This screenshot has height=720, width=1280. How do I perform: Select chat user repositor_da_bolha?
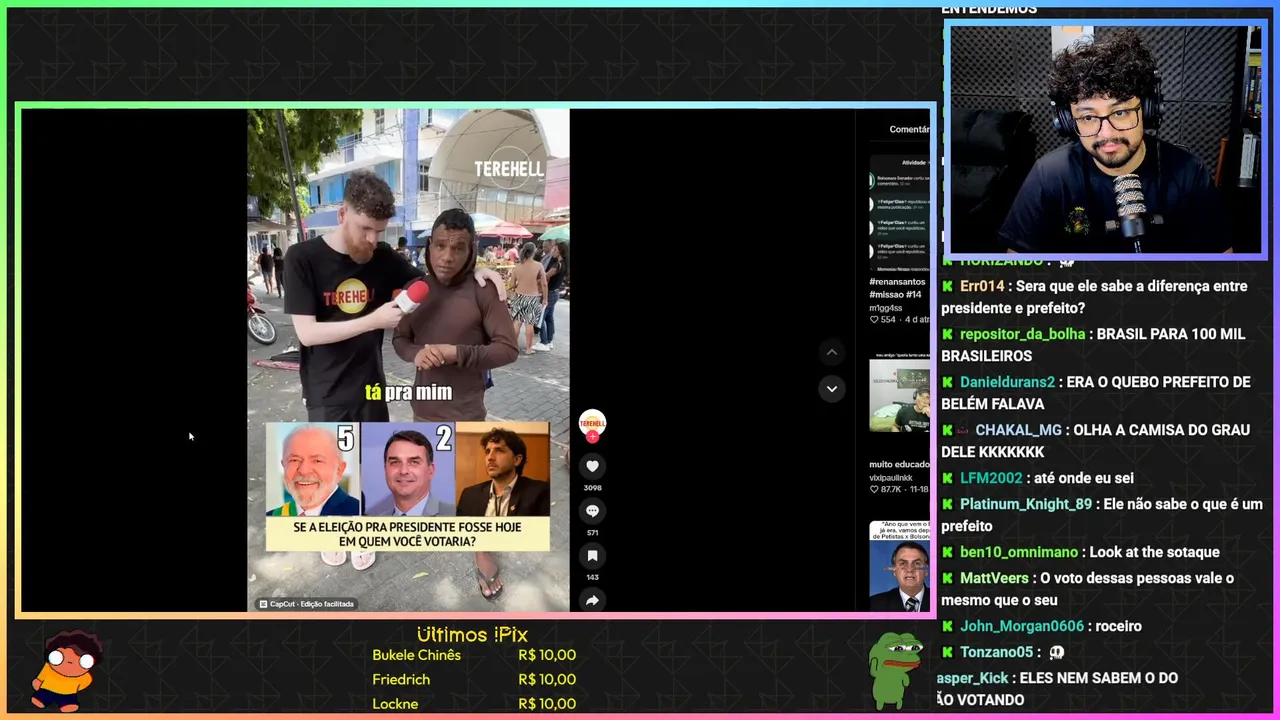(1022, 334)
